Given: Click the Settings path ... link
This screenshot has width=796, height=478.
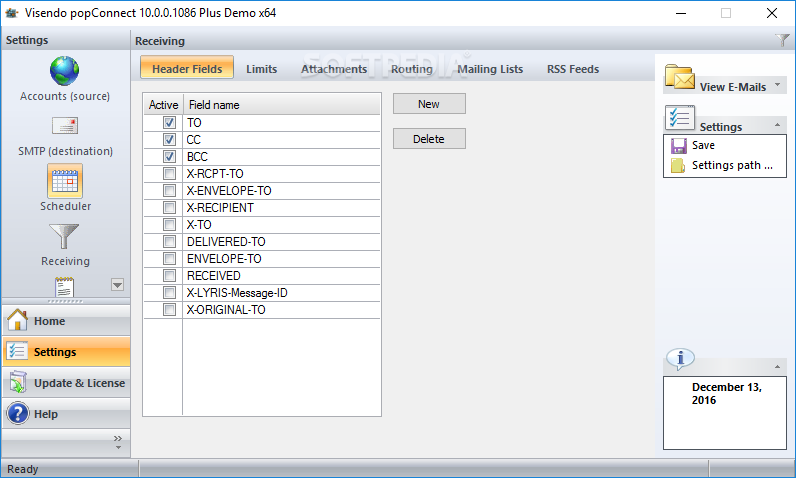Looking at the screenshot, I should [732, 165].
